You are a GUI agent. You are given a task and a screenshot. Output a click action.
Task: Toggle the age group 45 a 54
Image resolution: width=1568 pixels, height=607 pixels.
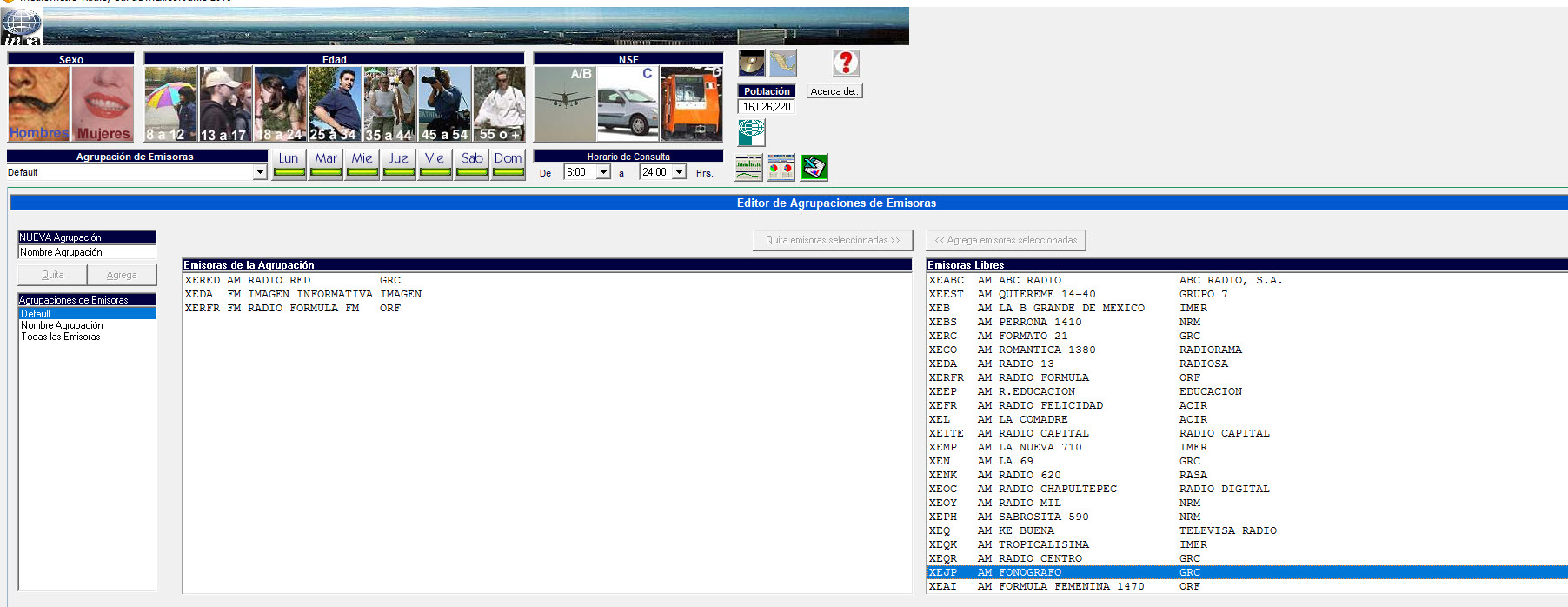click(445, 103)
